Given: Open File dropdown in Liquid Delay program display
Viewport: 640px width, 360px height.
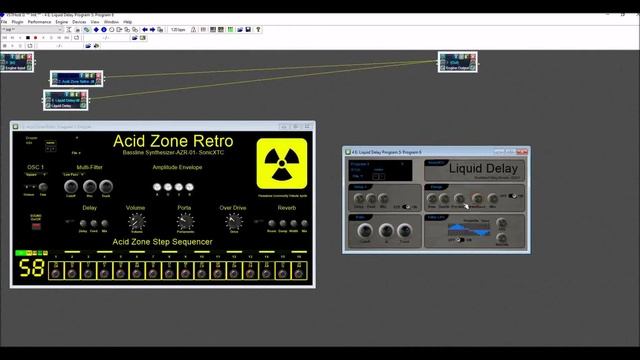Looking at the screenshot, I should point(358,176).
